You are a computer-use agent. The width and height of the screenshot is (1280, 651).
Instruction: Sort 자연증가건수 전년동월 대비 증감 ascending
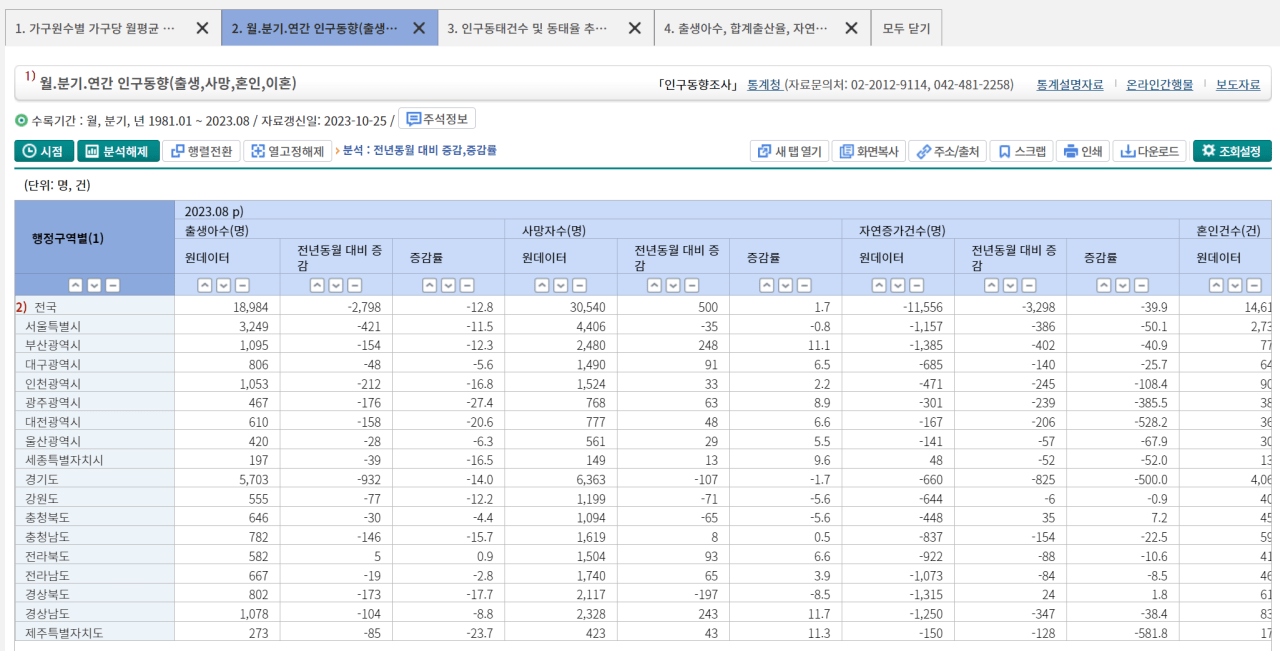click(x=991, y=285)
